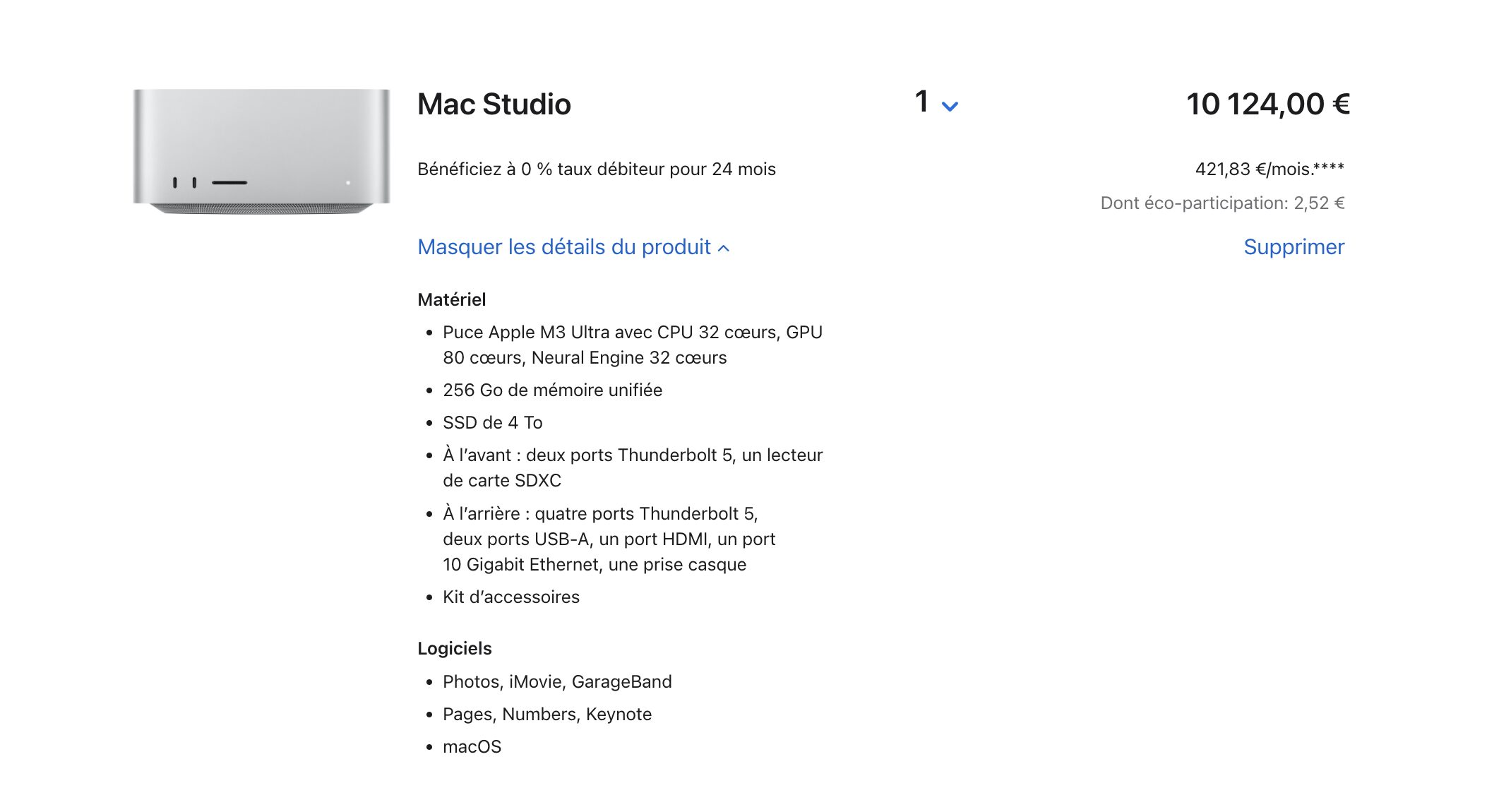Click the 421,83 €/mois monthly payment text
This screenshot has height=812, width=1511.
[1269, 169]
